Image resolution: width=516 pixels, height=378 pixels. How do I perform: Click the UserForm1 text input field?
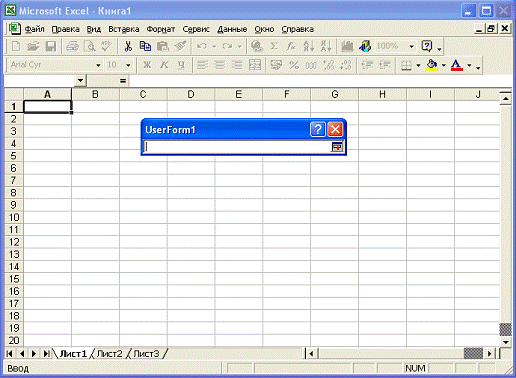(x=237, y=147)
